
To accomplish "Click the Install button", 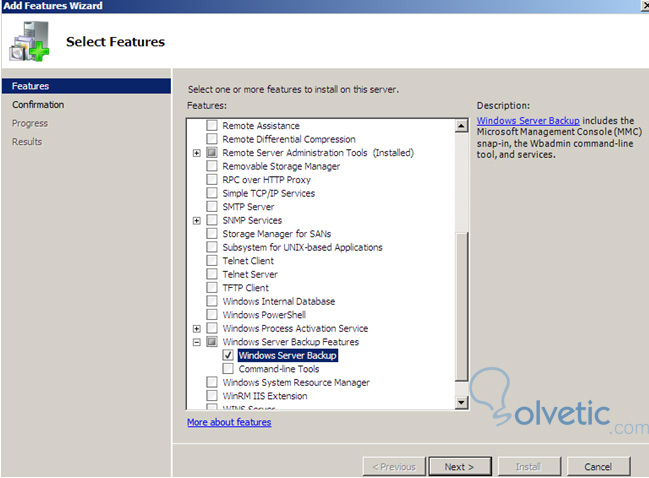I will point(529,467).
